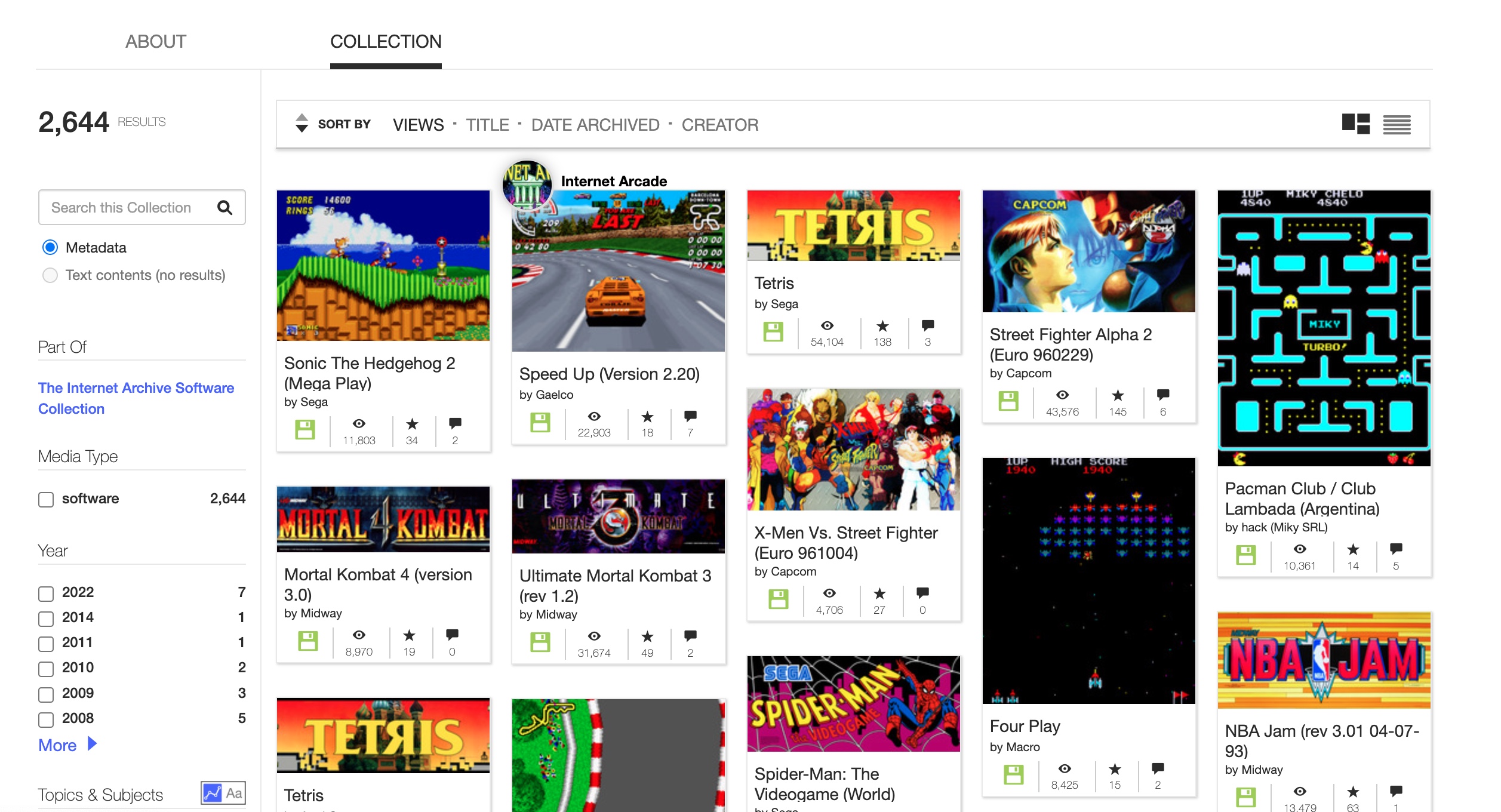The image size is (1501, 812).
Task: Select the Collection tab
Action: coord(385,42)
